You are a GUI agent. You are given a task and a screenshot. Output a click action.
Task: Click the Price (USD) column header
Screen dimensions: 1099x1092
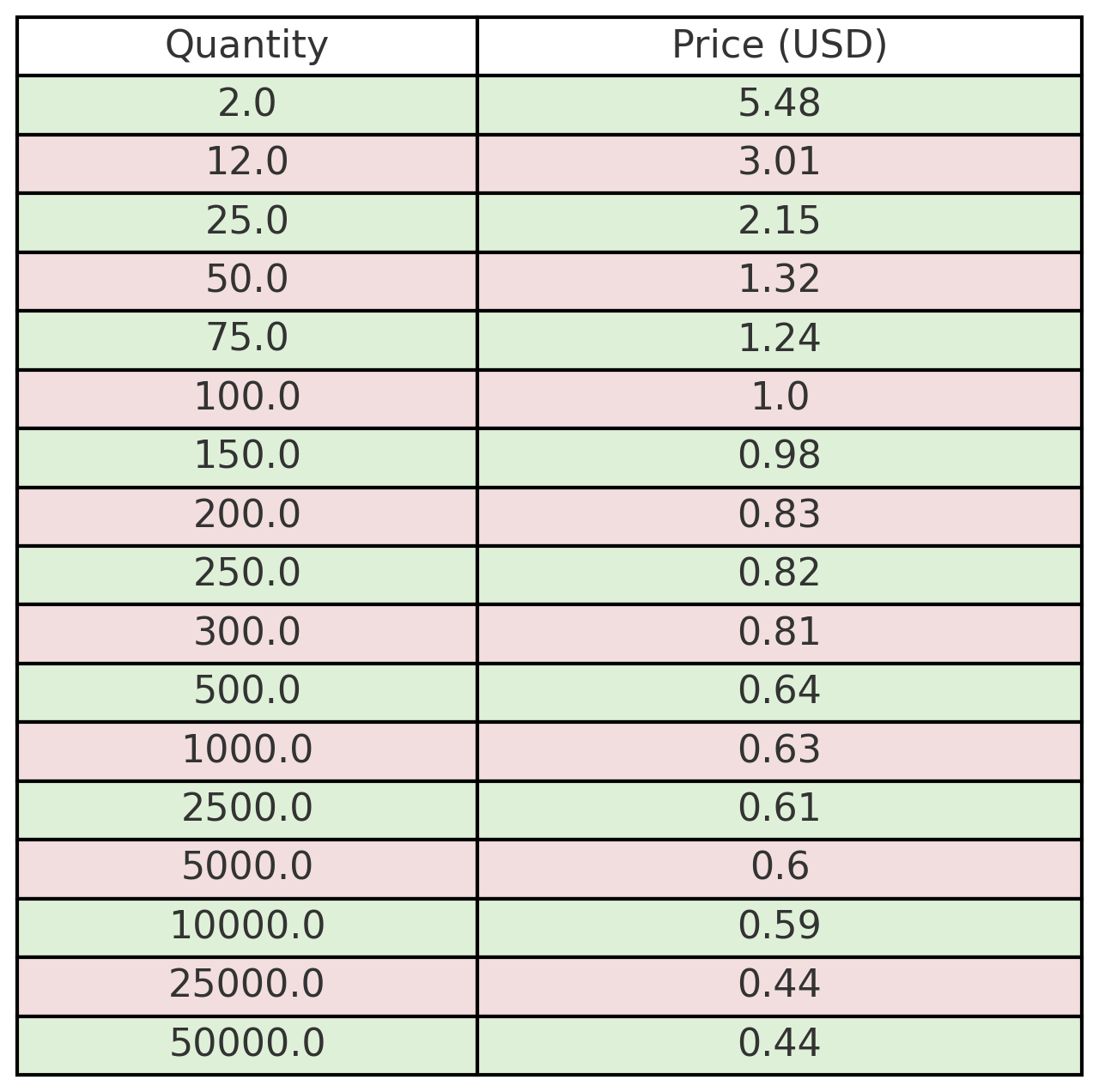pos(780,46)
